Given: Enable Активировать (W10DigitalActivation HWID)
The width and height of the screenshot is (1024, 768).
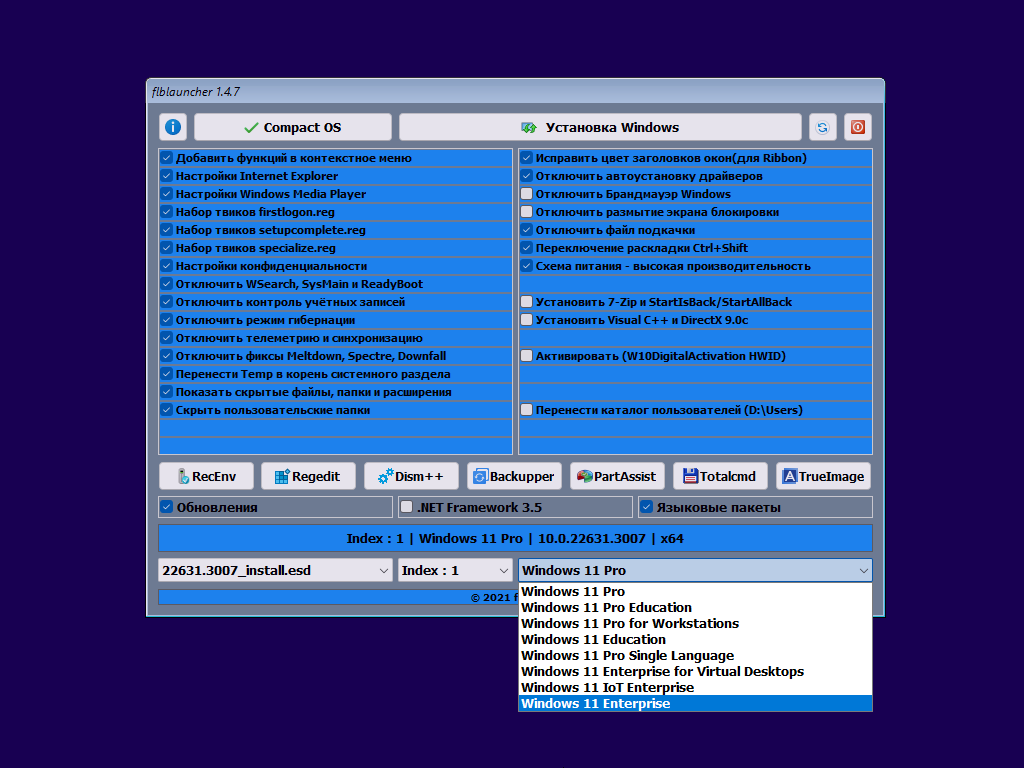Looking at the screenshot, I should click(x=527, y=355).
